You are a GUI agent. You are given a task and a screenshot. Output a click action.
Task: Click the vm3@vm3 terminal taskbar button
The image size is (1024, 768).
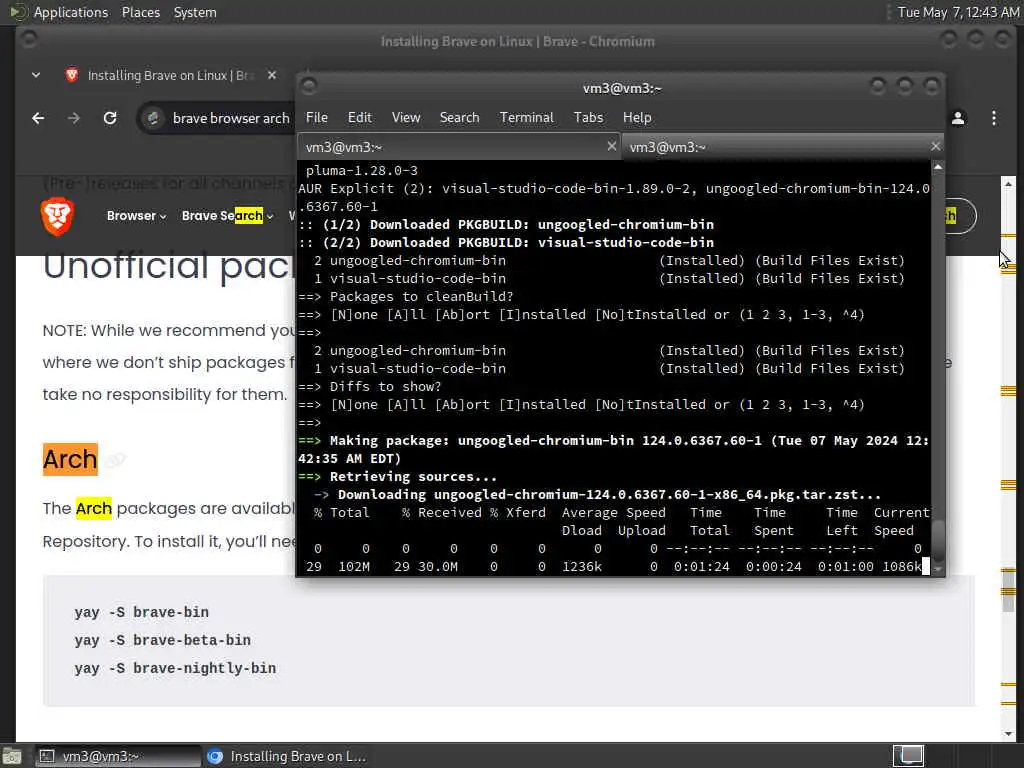[x=118, y=756]
